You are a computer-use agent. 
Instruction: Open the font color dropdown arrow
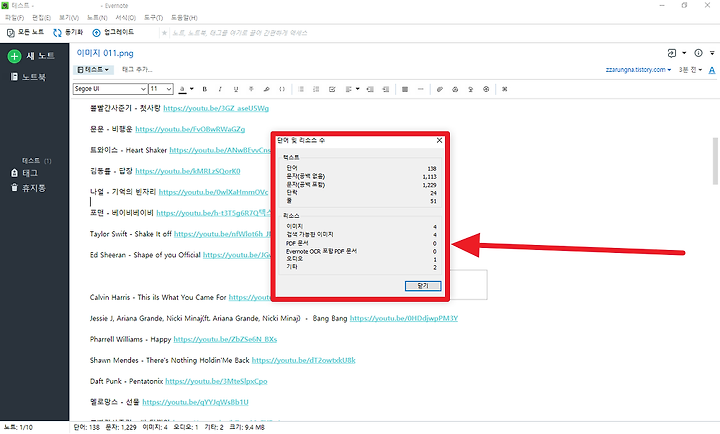coord(192,89)
